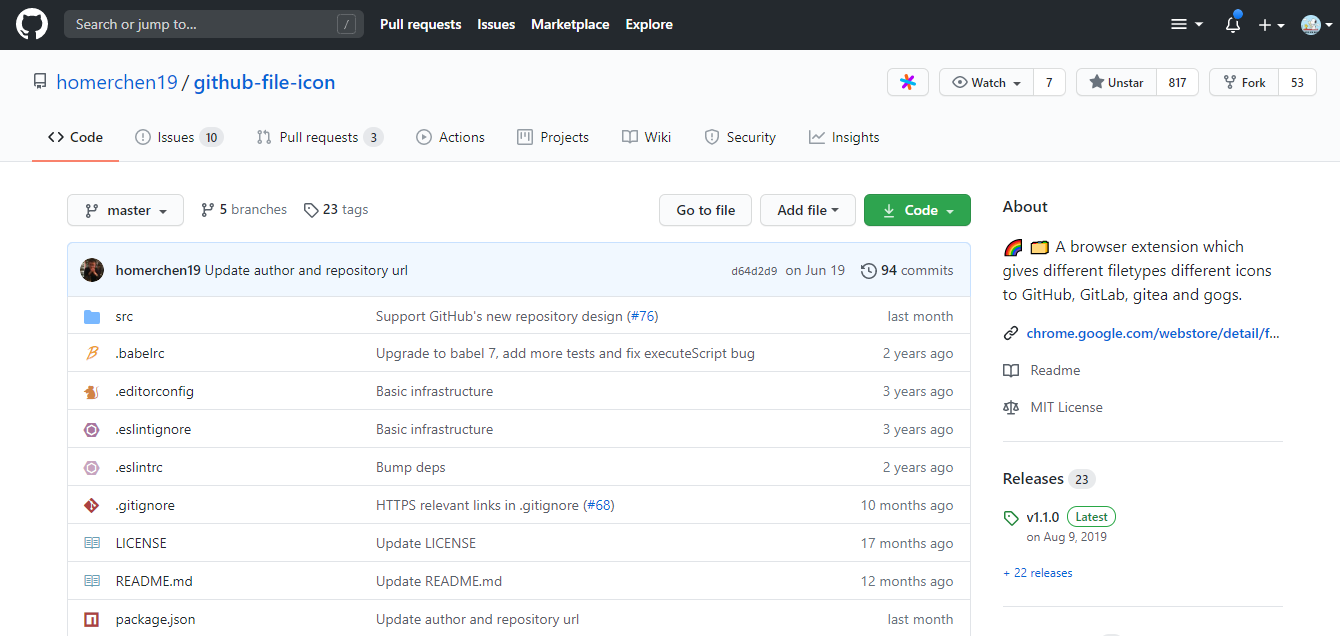Image resolution: width=1340 pixels, height=636 pixels.
Task: Open commit hash d64d2d9
Action: [x=754, y=271]
